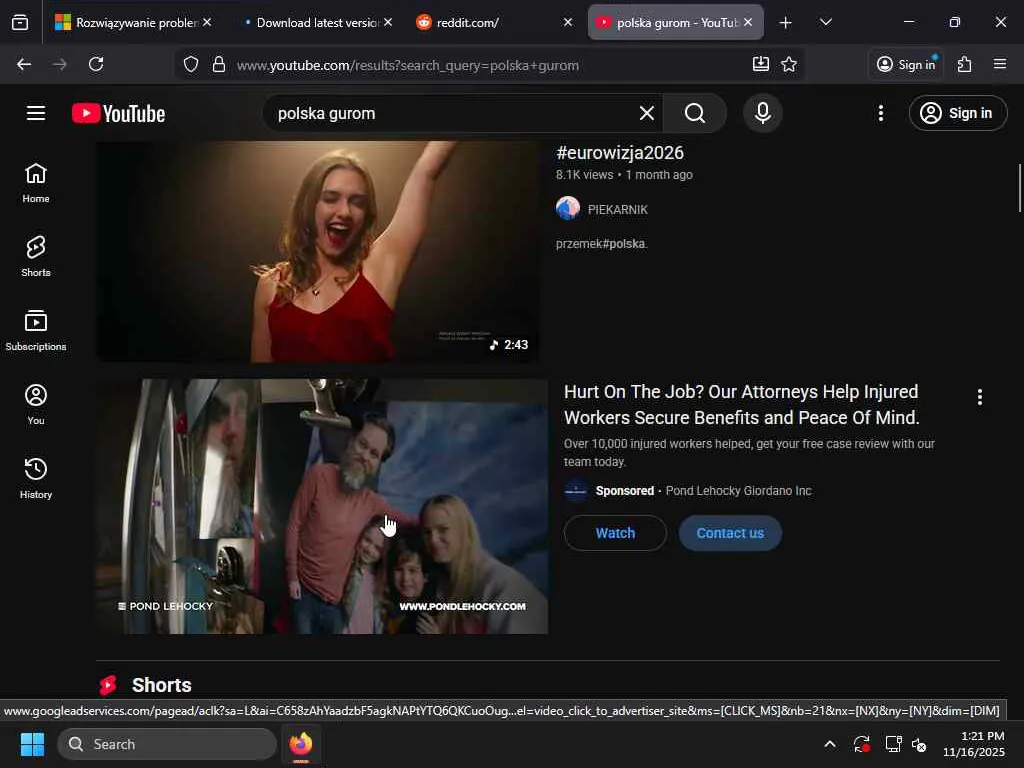Close the reddit.com tab

pos(568,23)
